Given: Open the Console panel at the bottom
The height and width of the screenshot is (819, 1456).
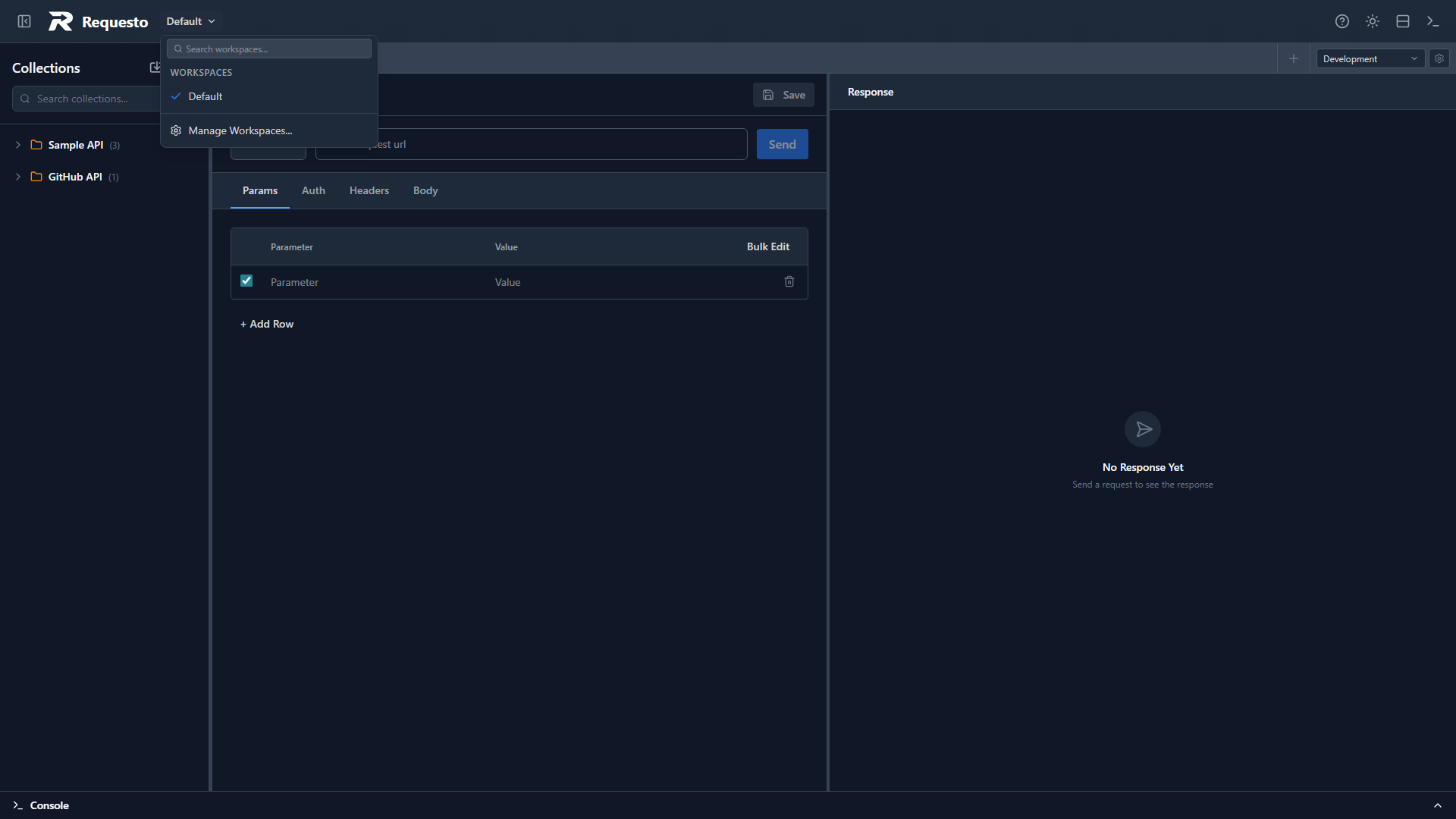Looking at the screenshot, I should pyautogui.click(x=49, y=805).
